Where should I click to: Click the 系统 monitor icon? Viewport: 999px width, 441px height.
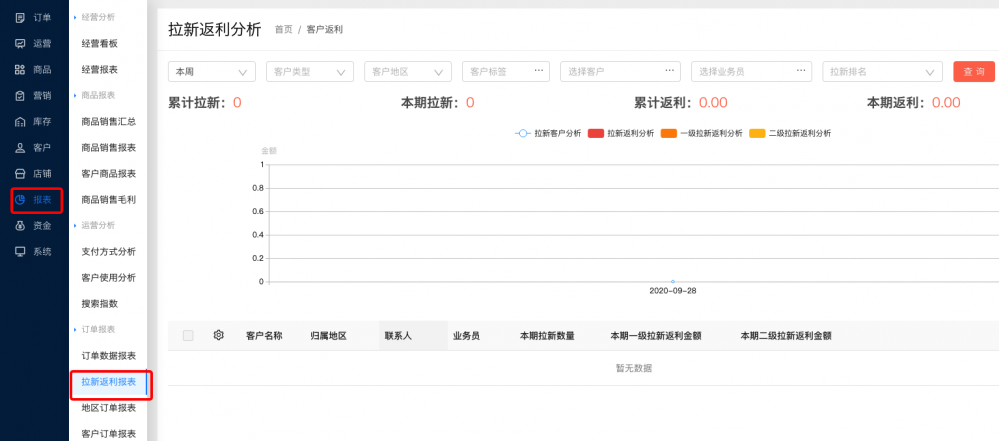(x=20, y=251)
